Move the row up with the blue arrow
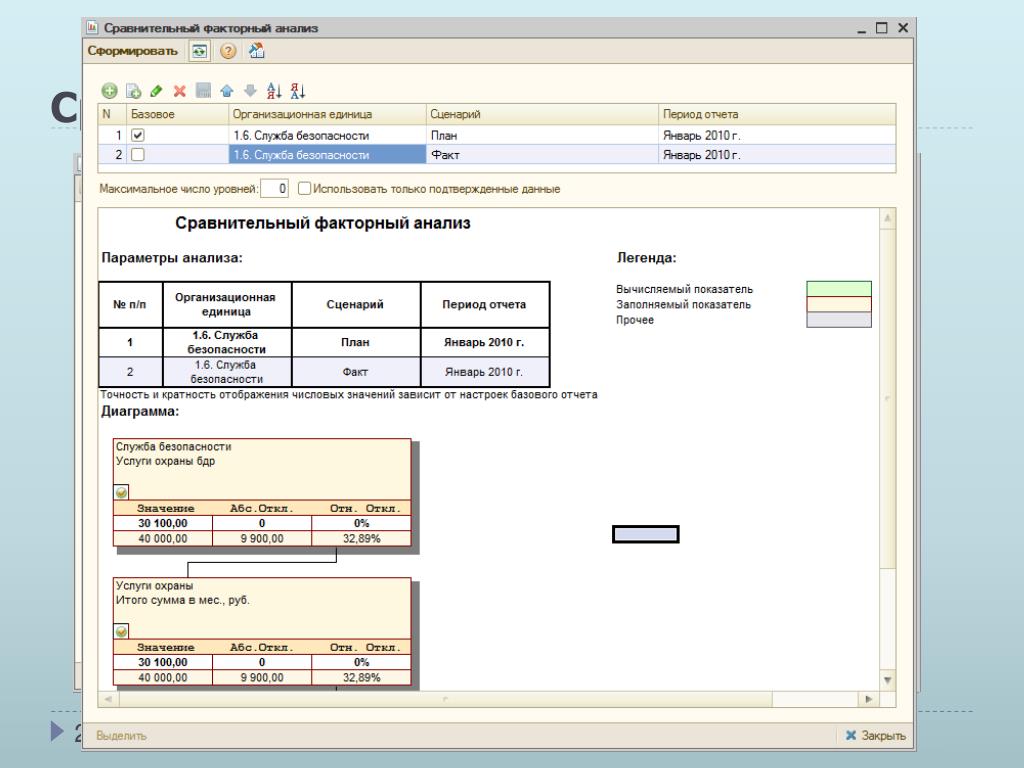The image size is (1024, 768). click(x=227, y=91)
